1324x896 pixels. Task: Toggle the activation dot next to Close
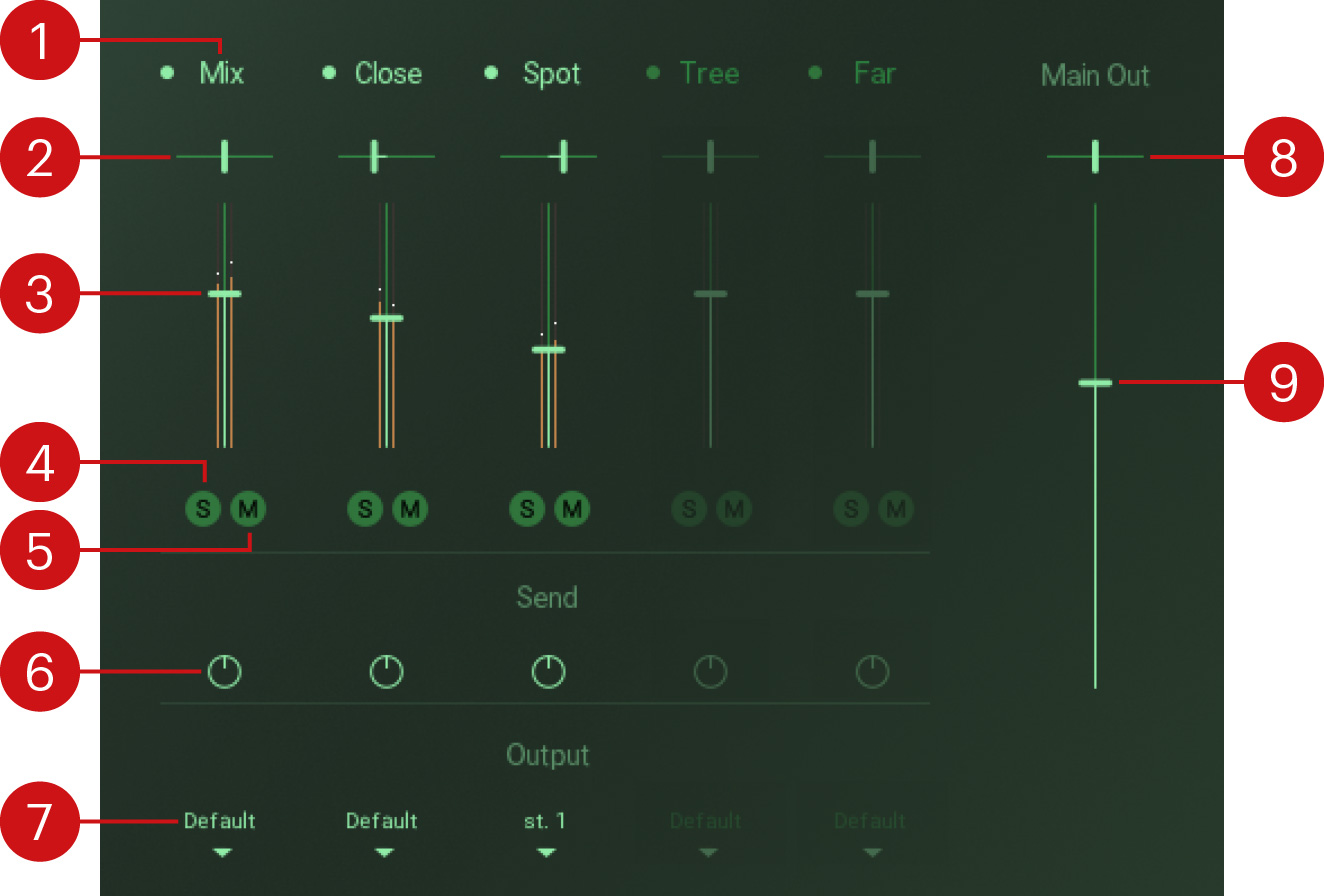[x=329, y=72]
